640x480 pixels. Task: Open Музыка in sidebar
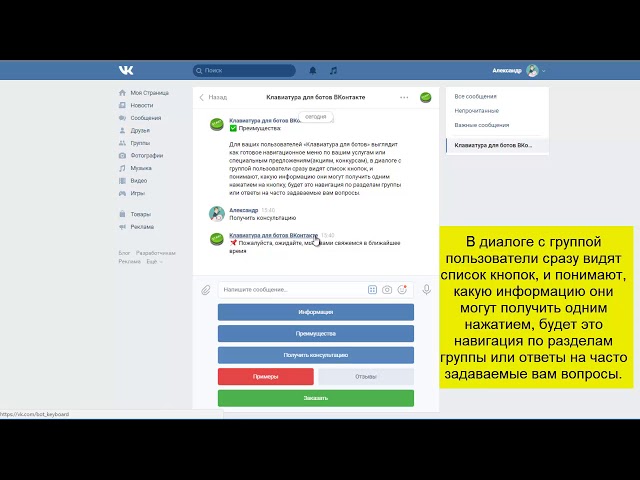[x=141, y=168]
